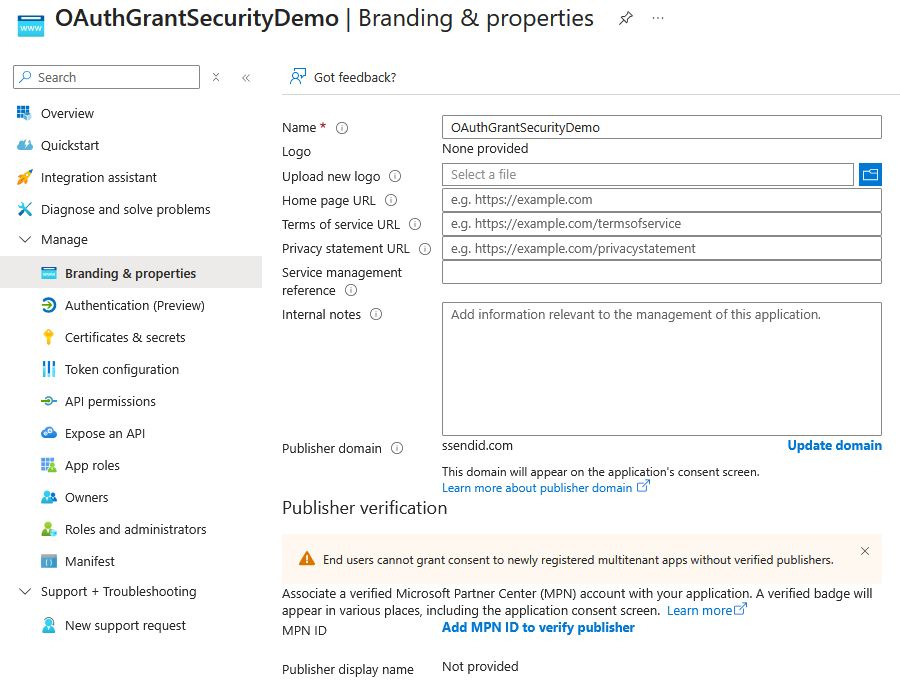Open Certificates & secrets page

click(124, 338)
